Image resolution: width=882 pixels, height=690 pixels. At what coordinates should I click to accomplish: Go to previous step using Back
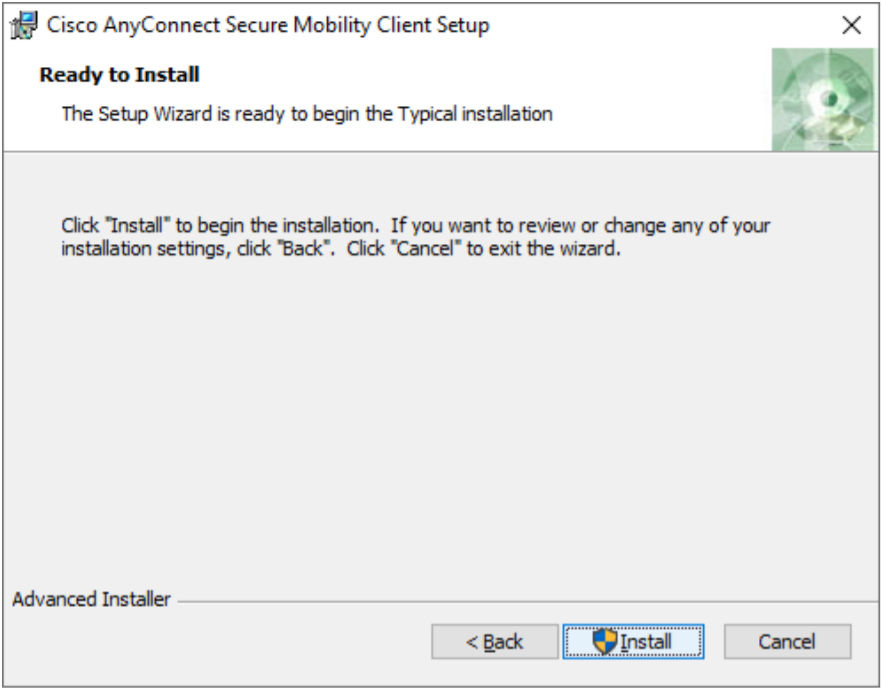495,641
